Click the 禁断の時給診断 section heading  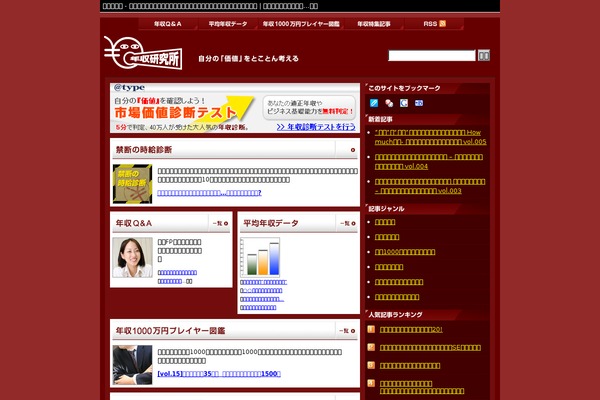click(x=144, y=150)
